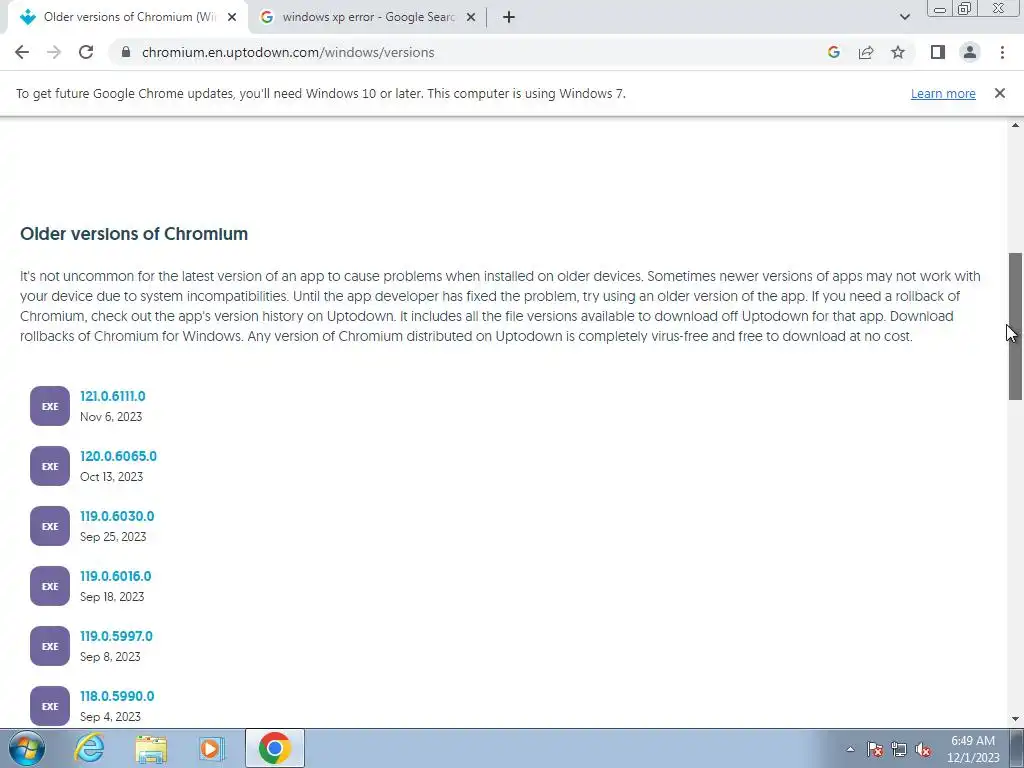Click the EXE icon for 119.0.6030.0
This screenshot has width=1024, height=768.
point(50,526)
